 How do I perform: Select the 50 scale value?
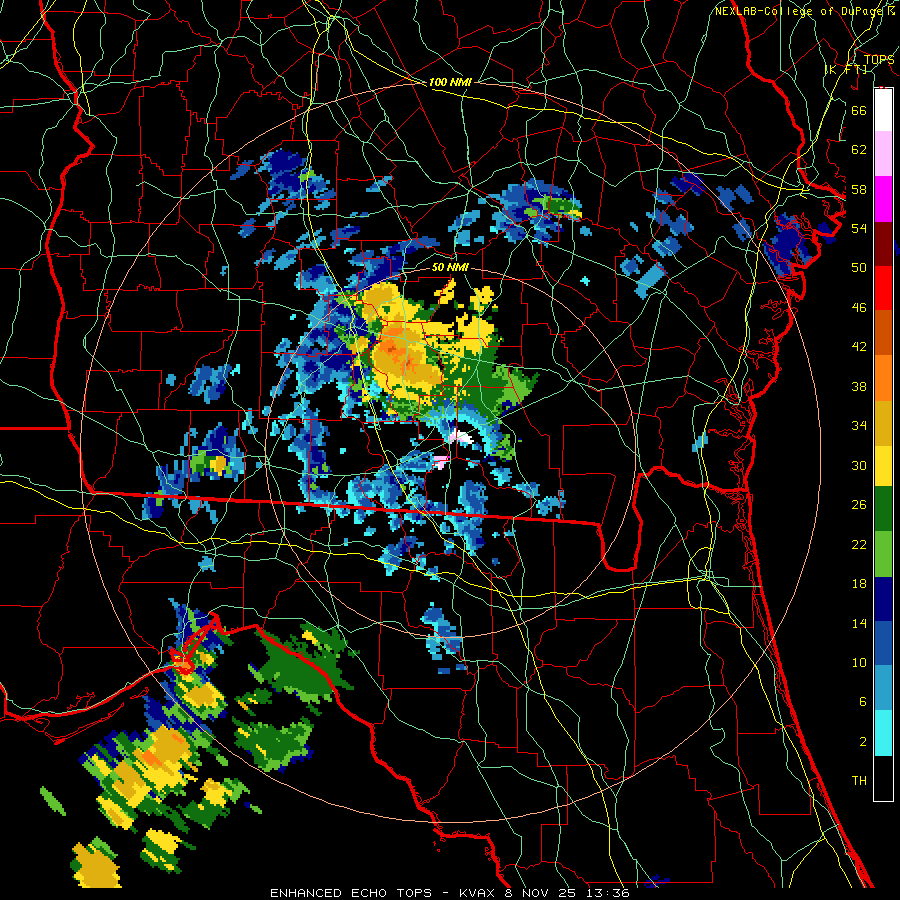click(x=859, y=267)
